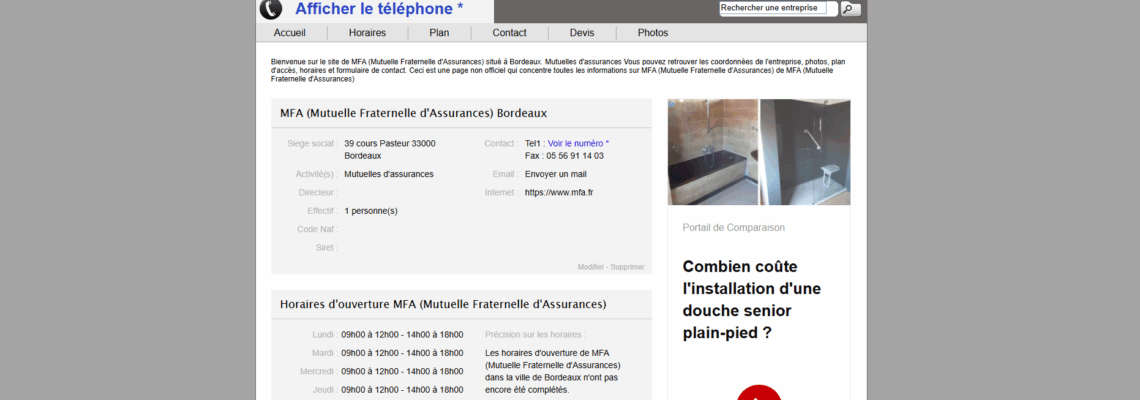View the Photos tab

(653, 32)
